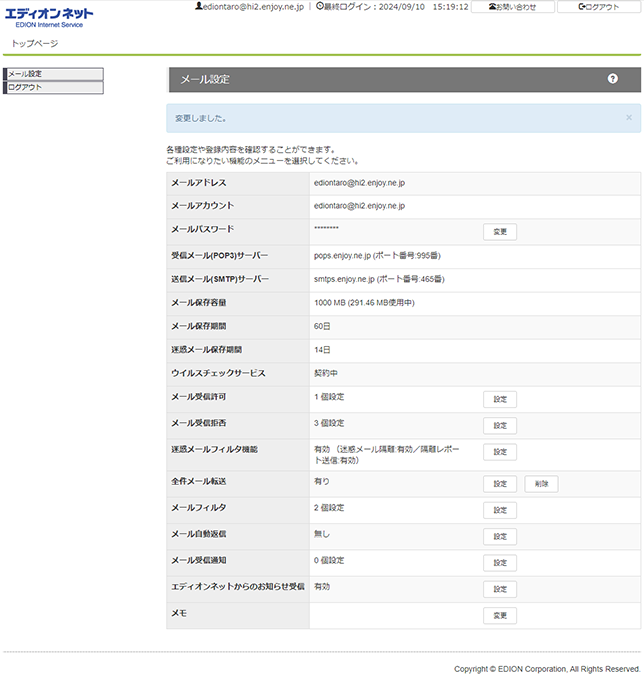The width and height of the screenshot is (644, 678).
Task: Open 設定 for メール受信許可
Action: click(500, 399)
